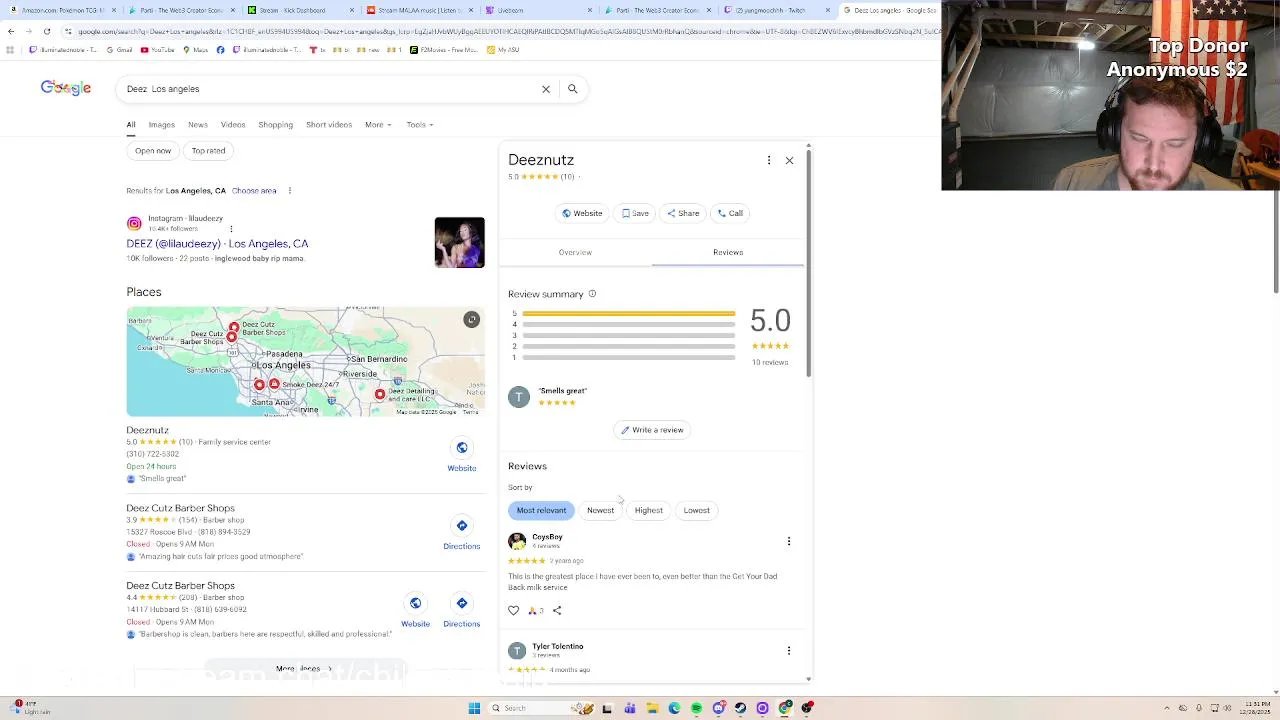Toggle the Open now filter chip
Viewport: 1280px width, 720px height.
153,151
